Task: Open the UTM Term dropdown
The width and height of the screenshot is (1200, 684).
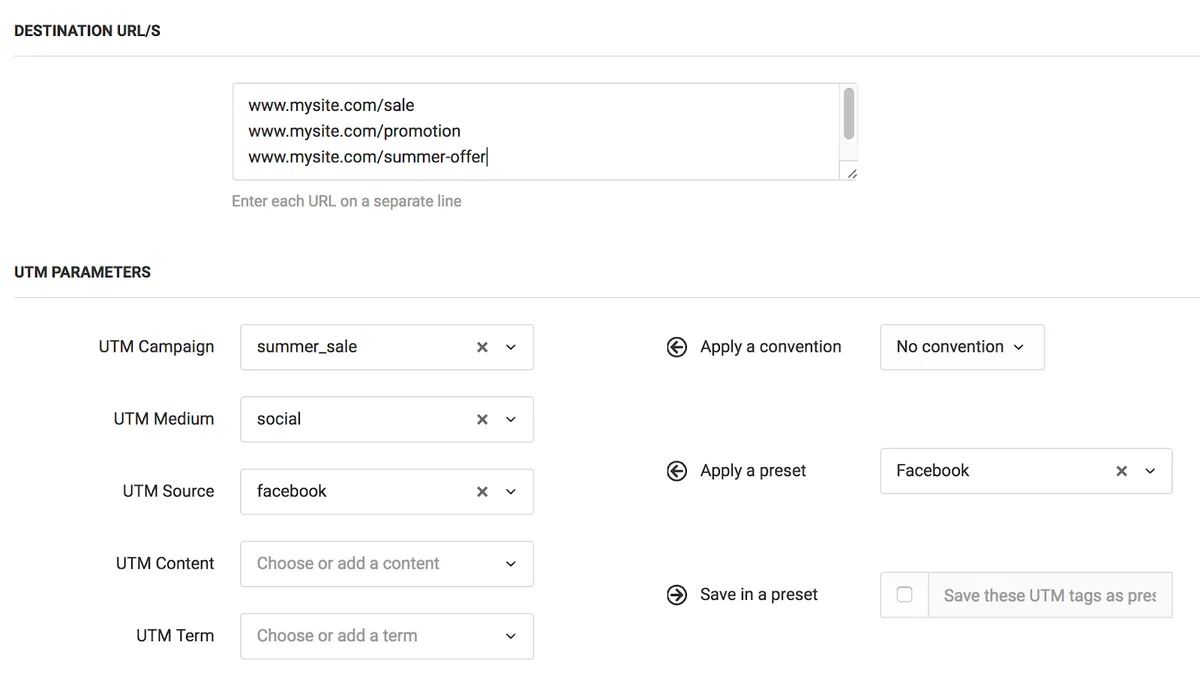Action: (511, 636)
